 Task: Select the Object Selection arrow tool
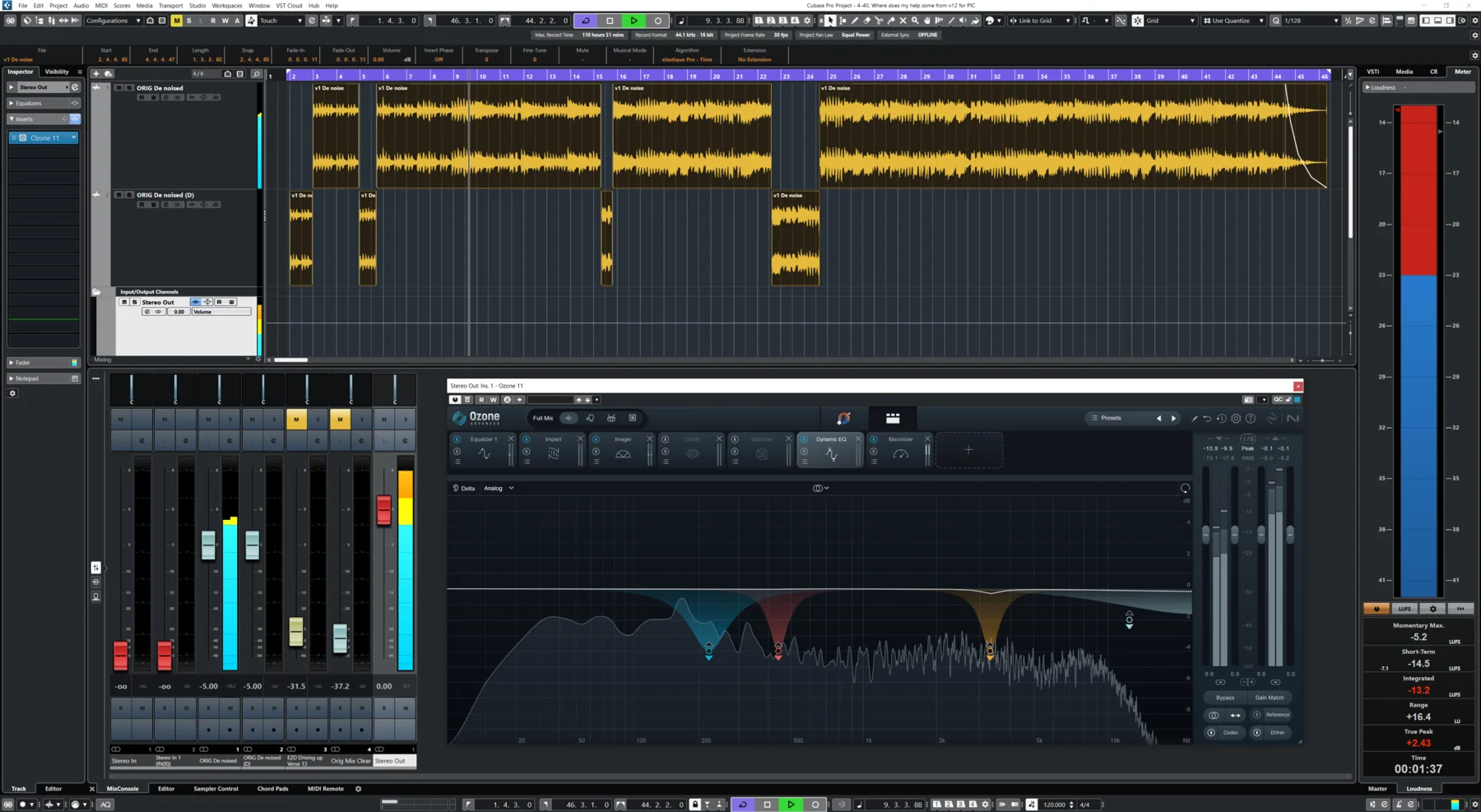pos(830,21)
